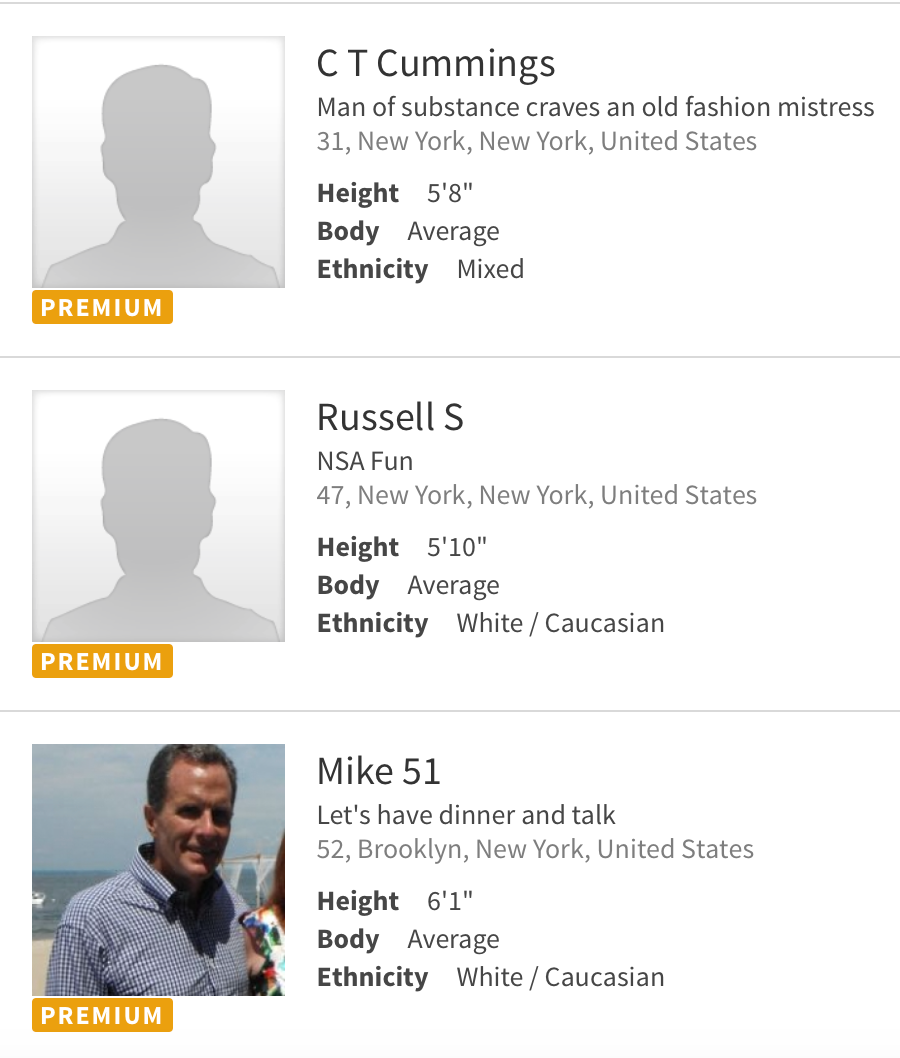
Task: Select "Let's have dinner and talk" tagline
Action: (x=466, y=815)
